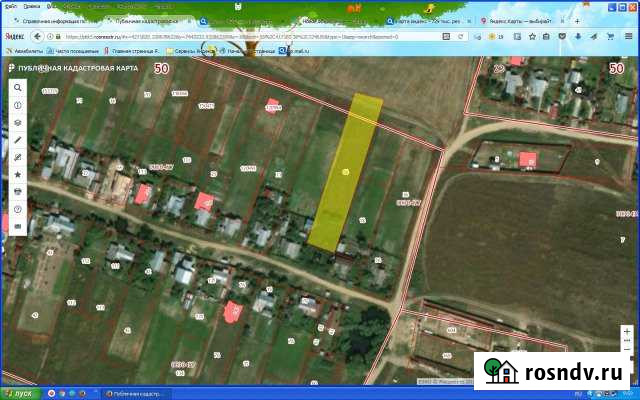Image resolution: width=640 pixels, height=400 pixels.
Task: Select the drawing pencil tool
Action: point(17,157)
